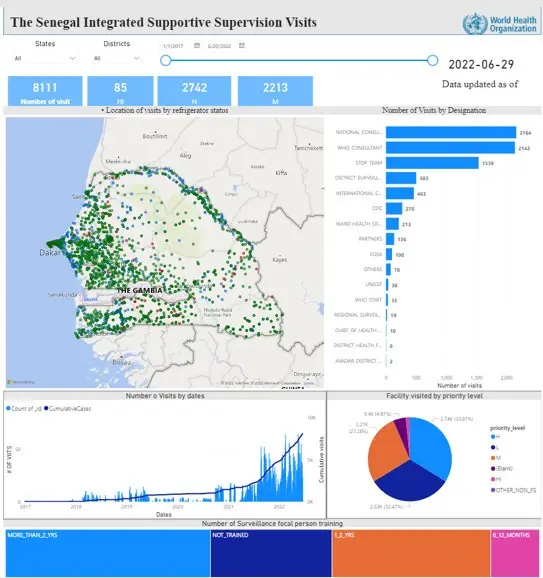Expand the States dropdown filter
543x578 pixels.
[45, 58]
